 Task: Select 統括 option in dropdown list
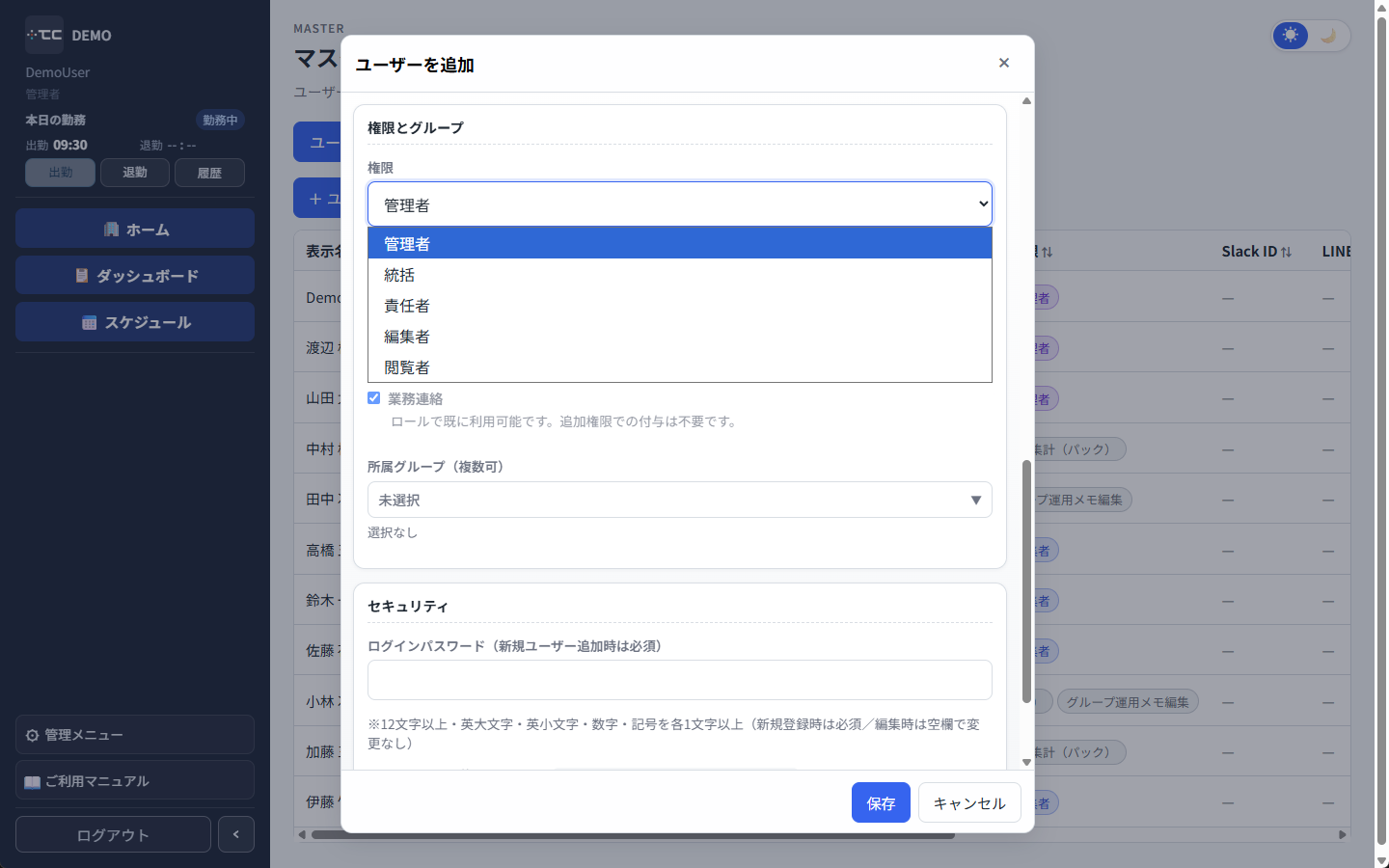(x=680, y=275)
